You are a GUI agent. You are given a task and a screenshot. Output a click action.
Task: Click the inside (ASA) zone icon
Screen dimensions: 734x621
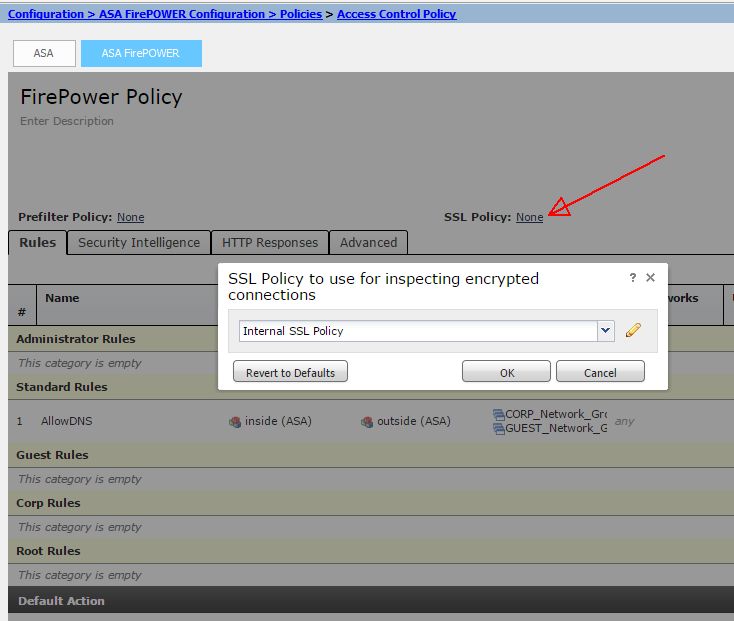point(235,422)
